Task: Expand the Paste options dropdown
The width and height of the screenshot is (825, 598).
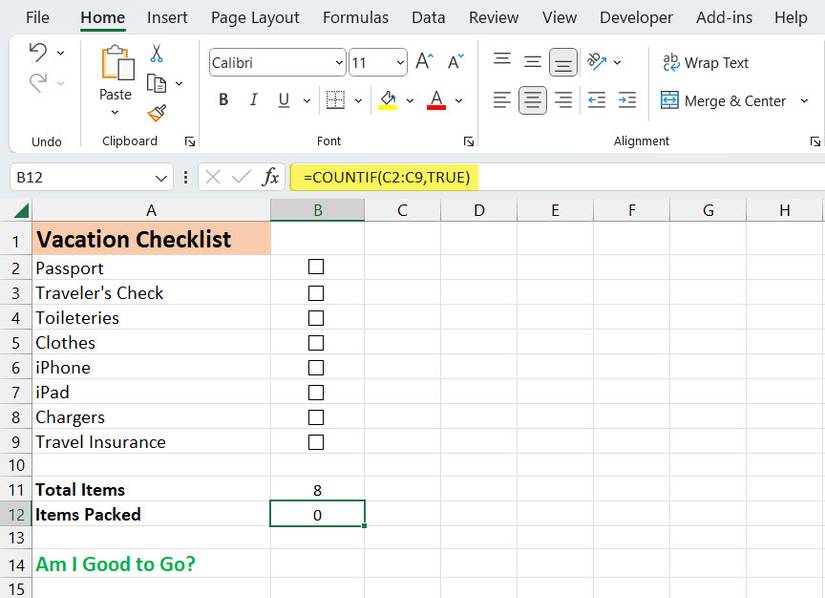Action: pyautogui.click(x=115, y=112)
